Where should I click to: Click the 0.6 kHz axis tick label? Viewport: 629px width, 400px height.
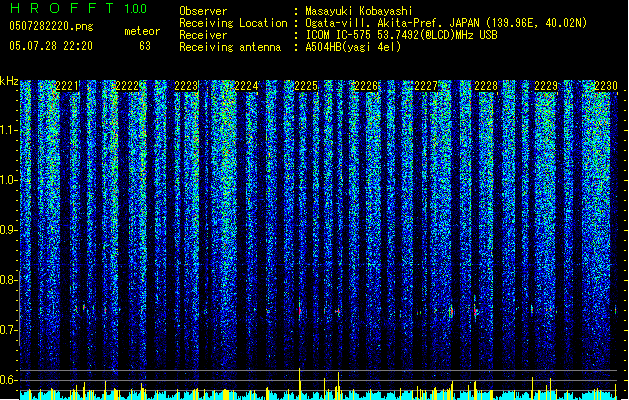click(x=8, y=380)
